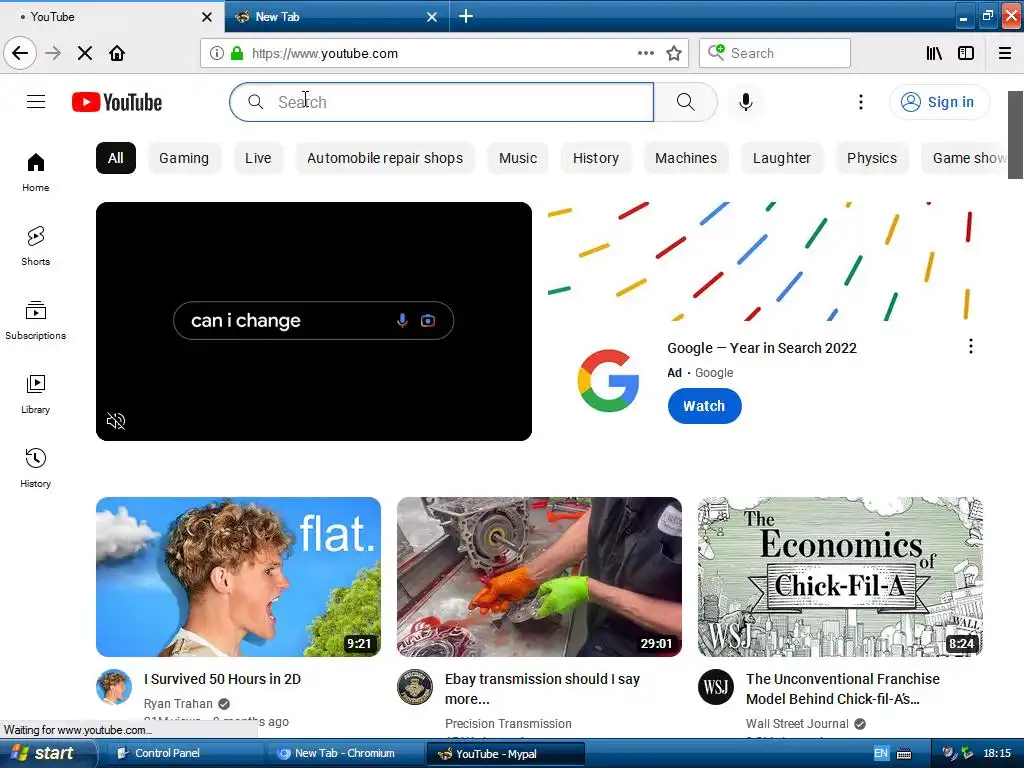
Task: Open Control Panel from the taskbar
Action: [x=184, y=753]
